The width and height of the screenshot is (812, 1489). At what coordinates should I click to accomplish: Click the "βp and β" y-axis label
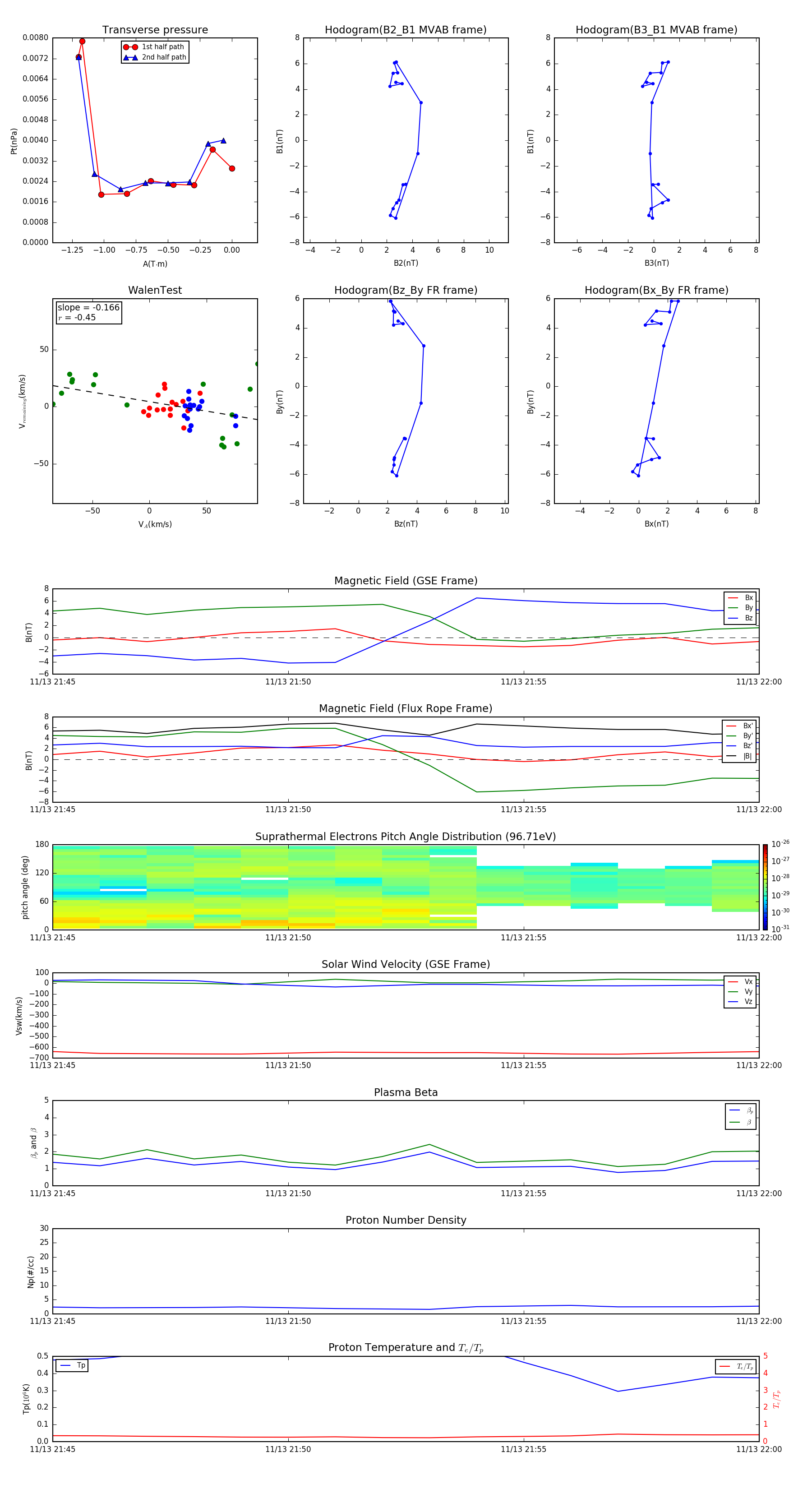[x=33, y=1143]
